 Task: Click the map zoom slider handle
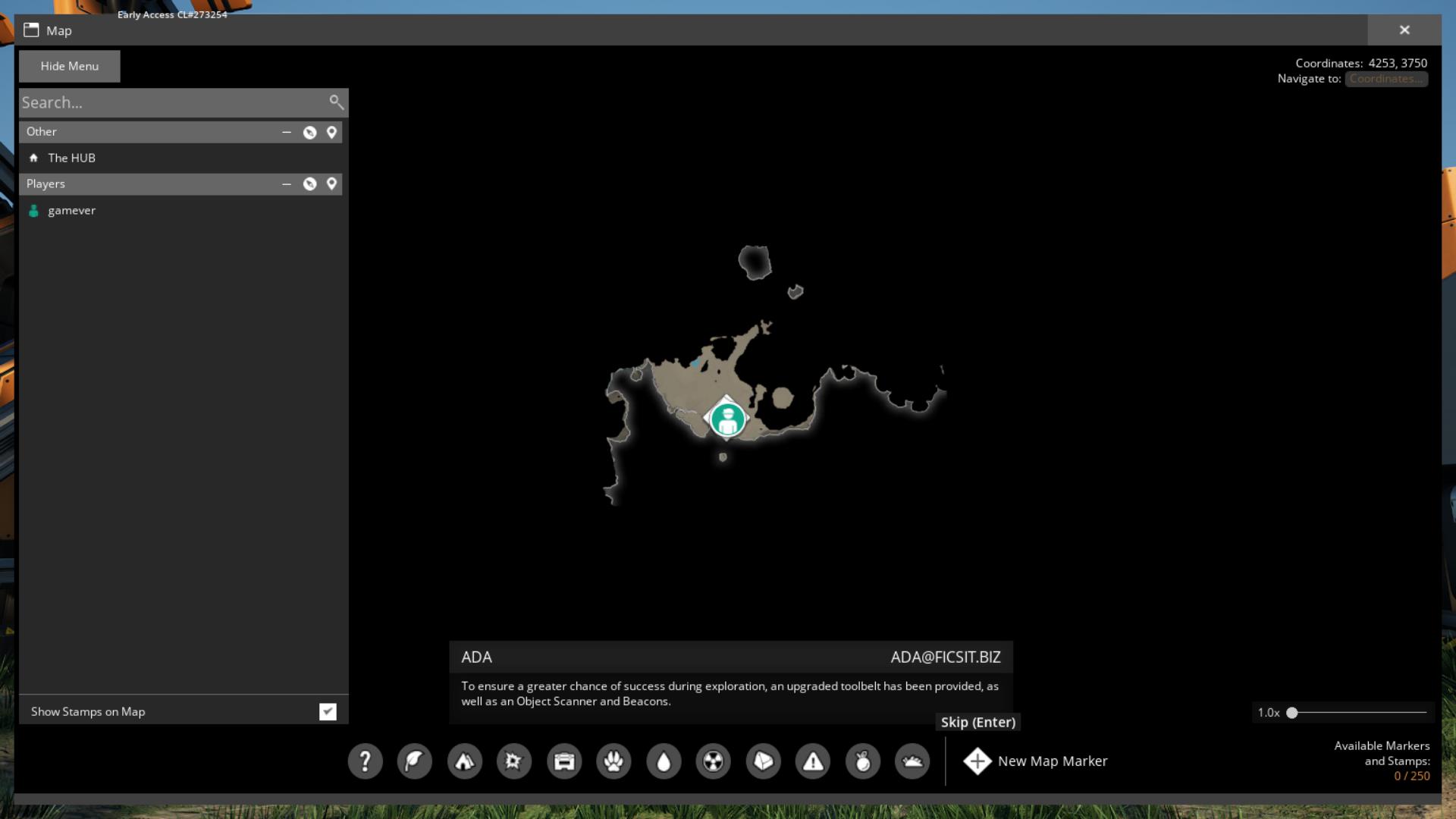pyautogui.click(x=1292, y=712)
